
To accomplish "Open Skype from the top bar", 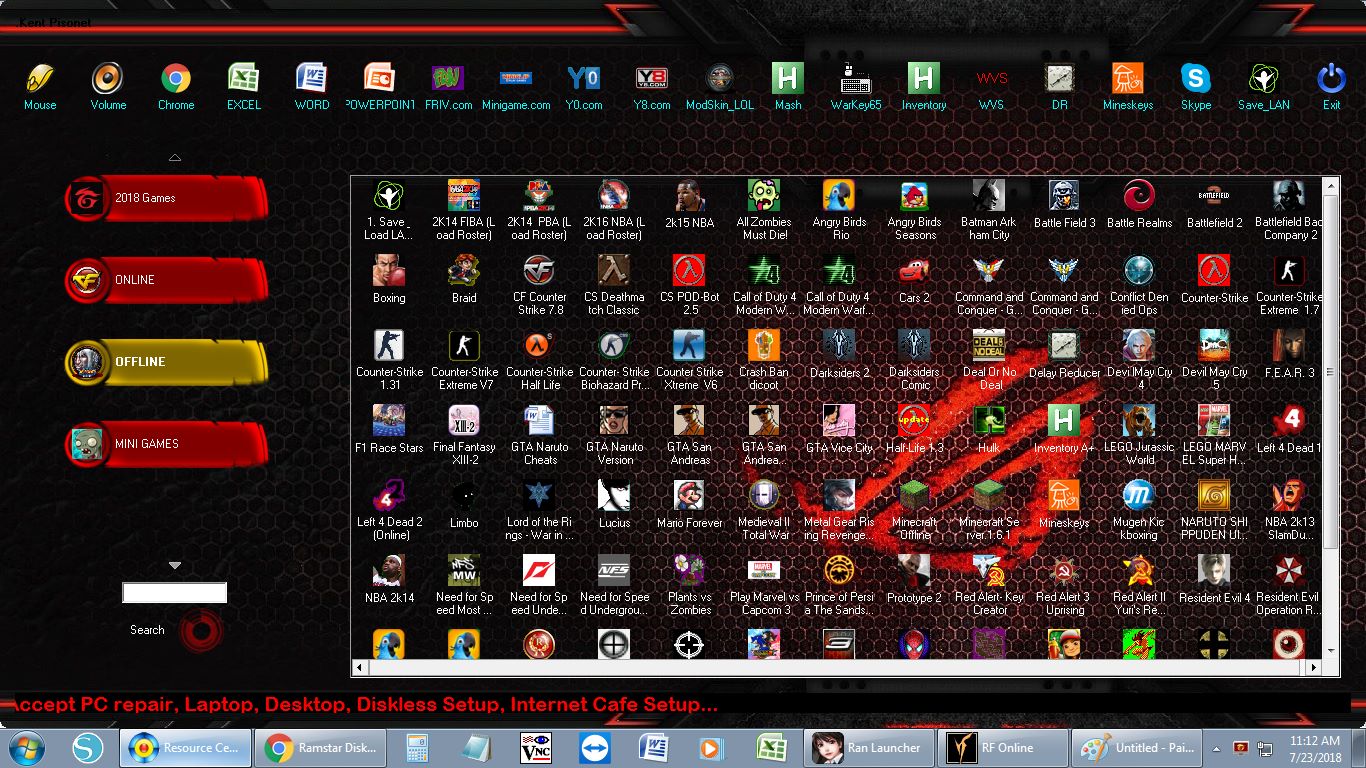I will (1196, 86).
